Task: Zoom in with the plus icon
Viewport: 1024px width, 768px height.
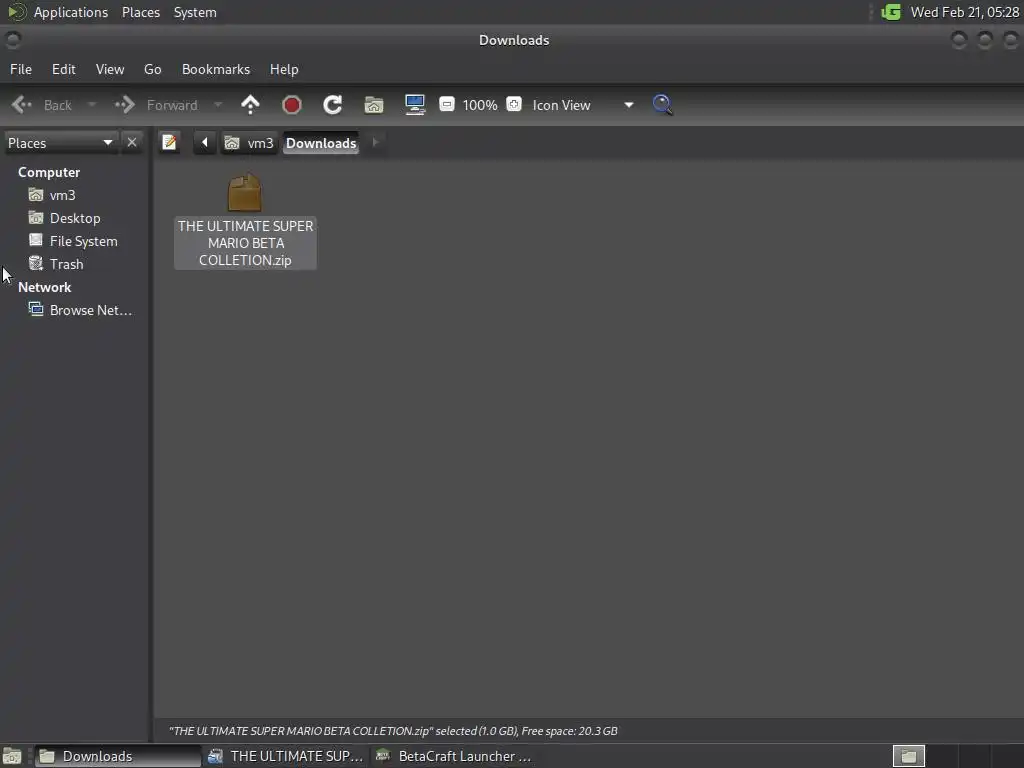Action: tap(514, 104)
